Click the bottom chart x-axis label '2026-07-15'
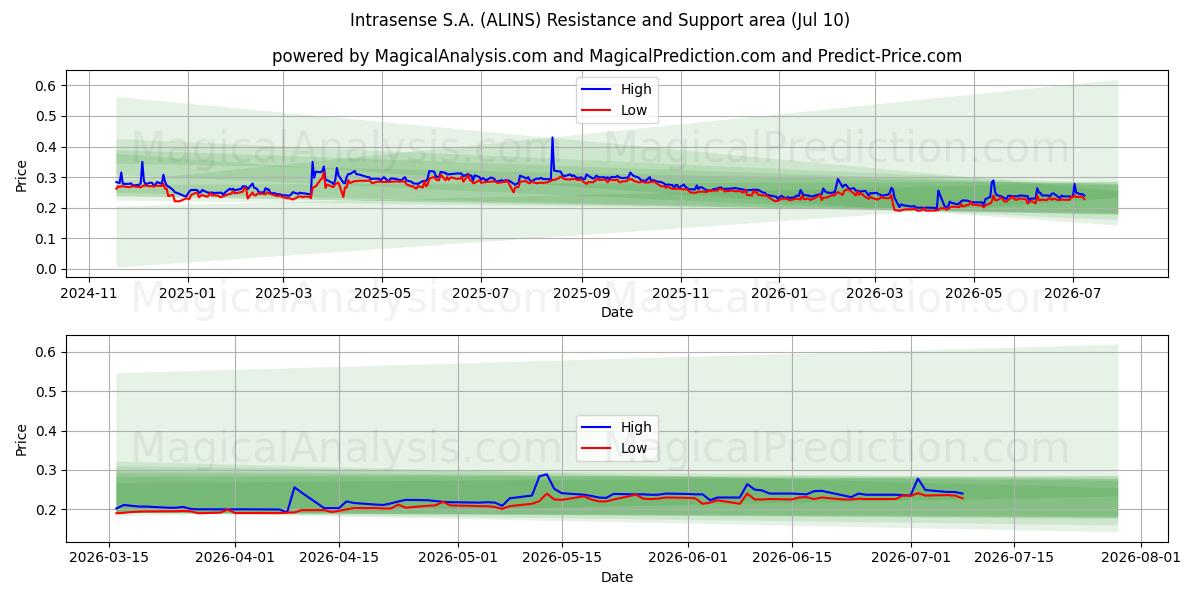1200x600 pixels. [1015, 559]
